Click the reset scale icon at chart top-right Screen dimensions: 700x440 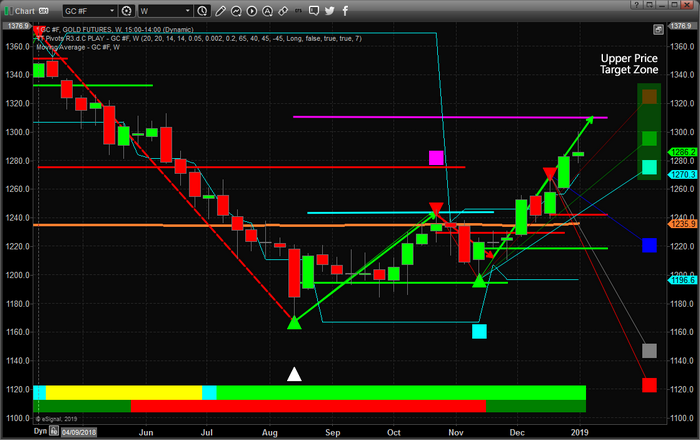click(x=658, y=30)
